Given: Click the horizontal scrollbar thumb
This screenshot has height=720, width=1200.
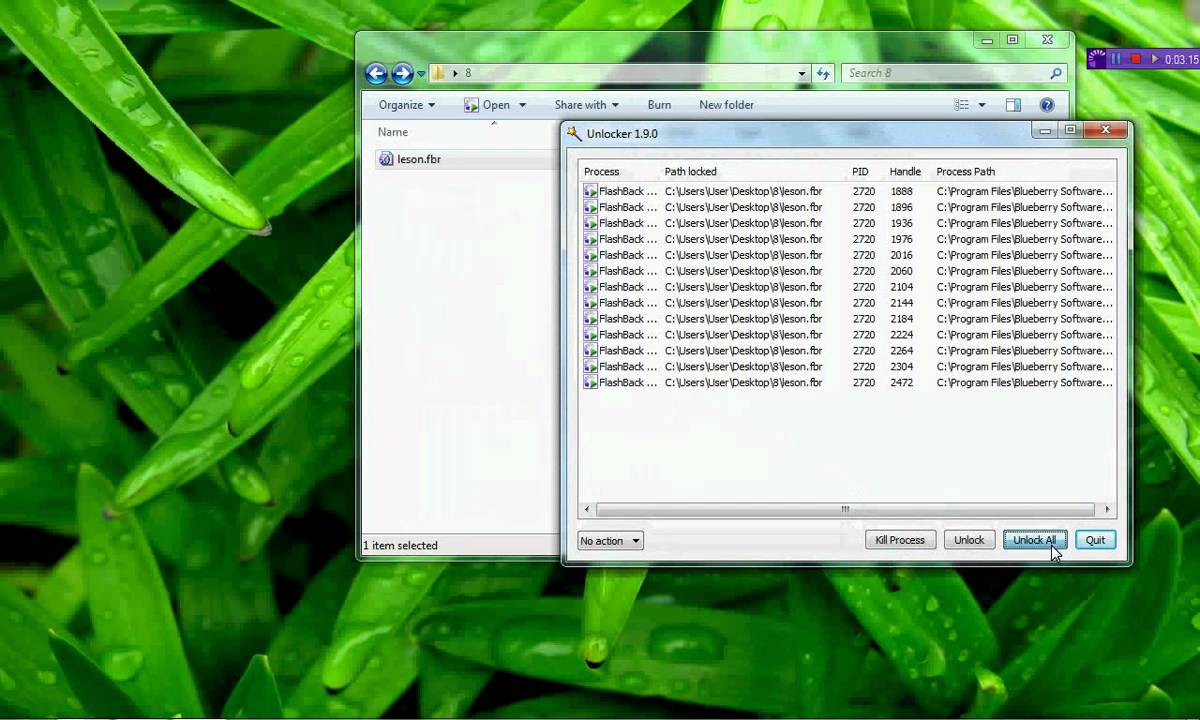Looking at the screenshot, I should tap(845, 509).
